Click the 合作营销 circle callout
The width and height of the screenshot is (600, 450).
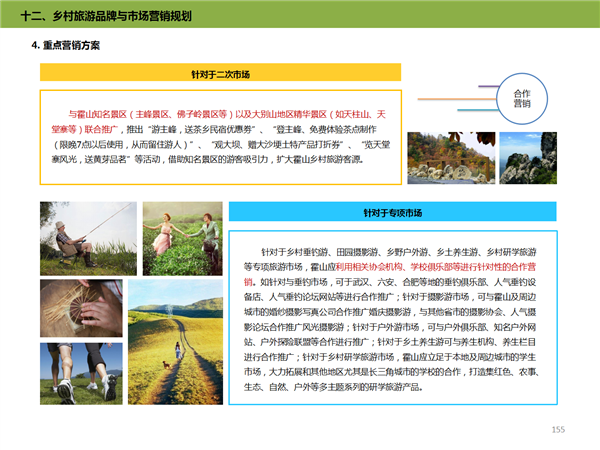pos(521,98)
